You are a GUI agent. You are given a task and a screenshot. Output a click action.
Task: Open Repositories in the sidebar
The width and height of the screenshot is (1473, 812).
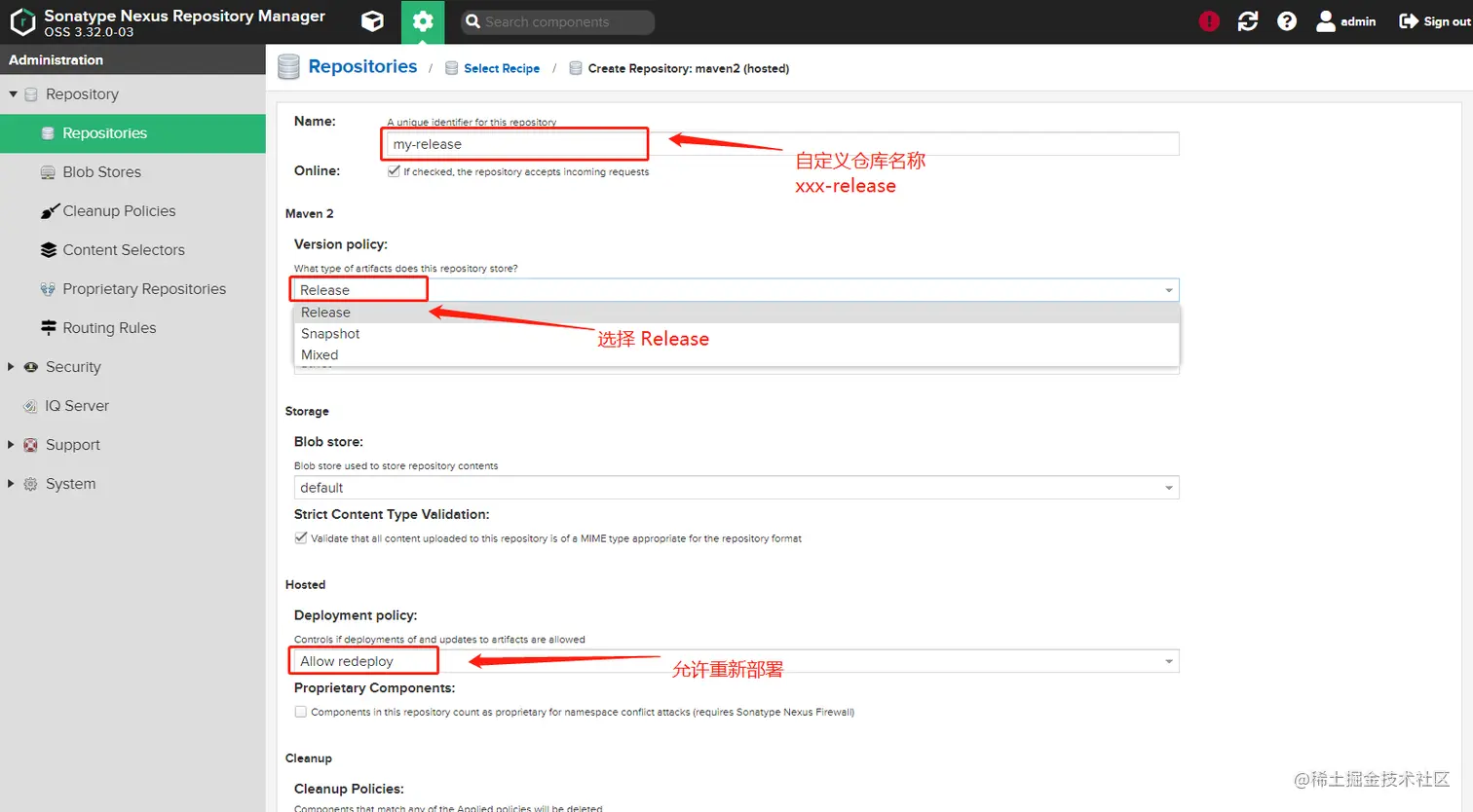click(132, 133)
